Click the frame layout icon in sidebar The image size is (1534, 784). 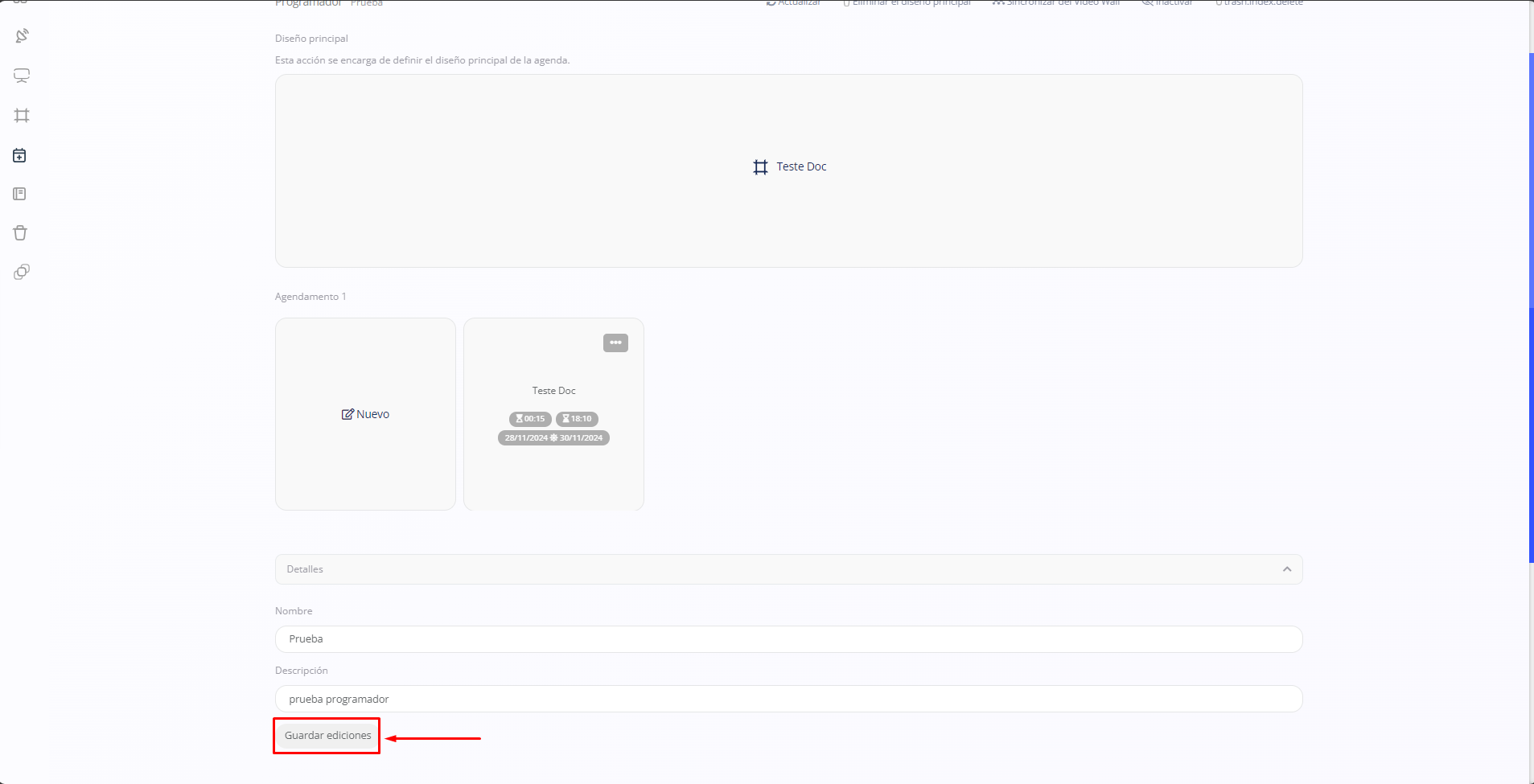tap(22, 116)
